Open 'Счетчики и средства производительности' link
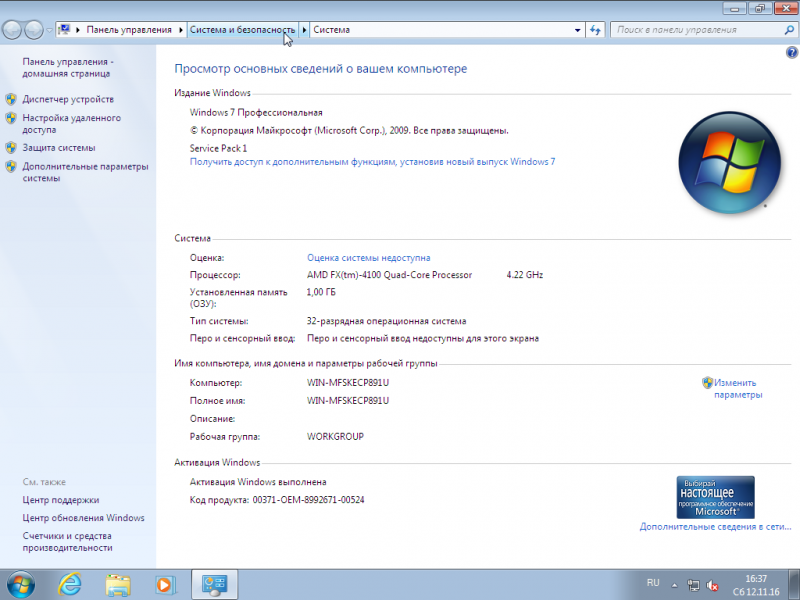Screen dimensions: 800x600 (67, 542)
